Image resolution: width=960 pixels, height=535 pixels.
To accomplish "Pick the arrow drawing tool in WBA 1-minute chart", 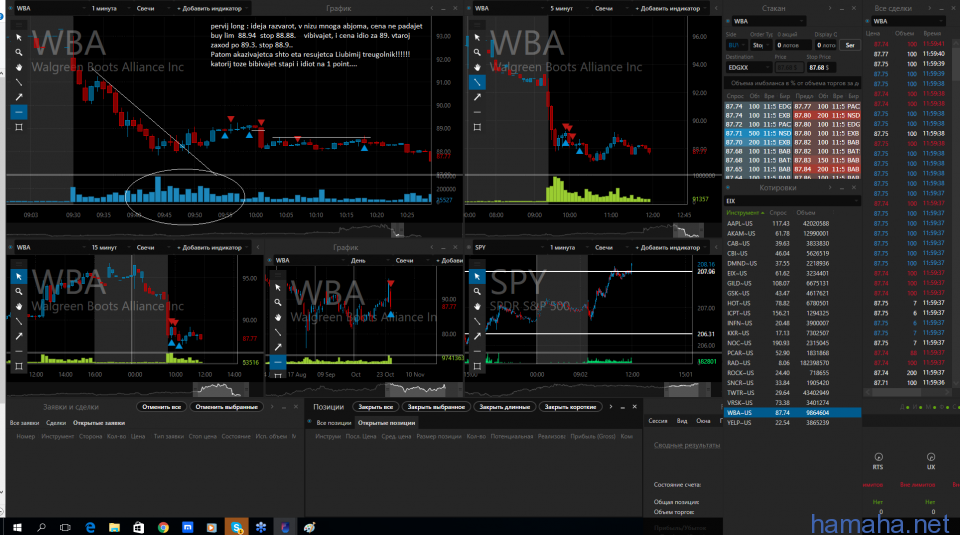I will [x=19, y=97].
